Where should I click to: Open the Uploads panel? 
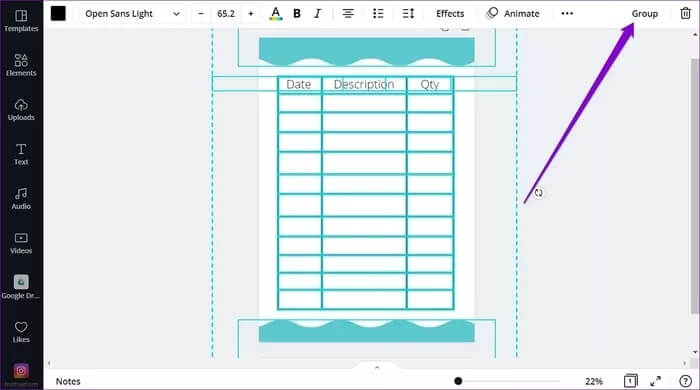tap(21, 110)
